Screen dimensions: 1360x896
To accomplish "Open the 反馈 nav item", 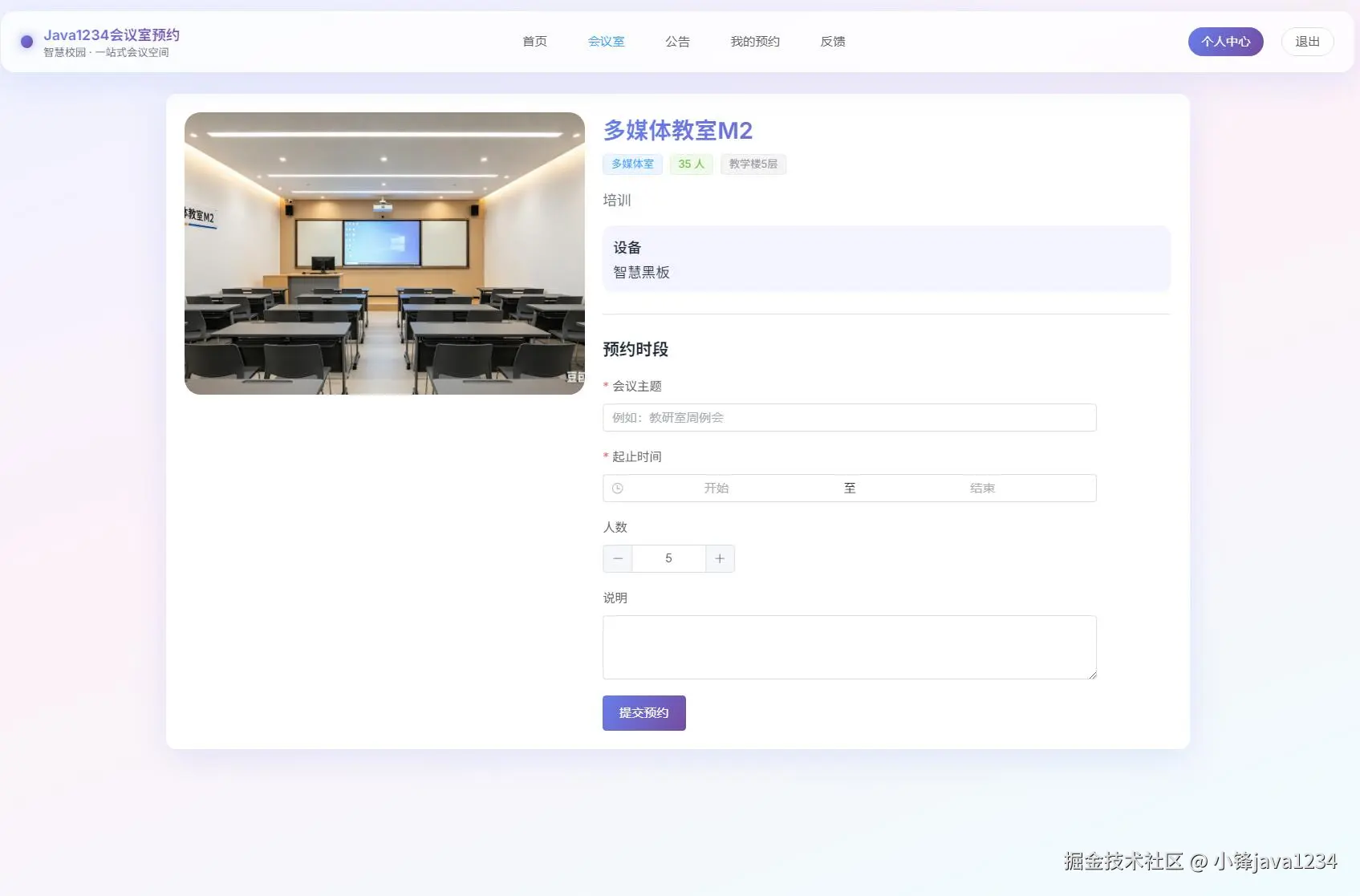I will point(833,42).
